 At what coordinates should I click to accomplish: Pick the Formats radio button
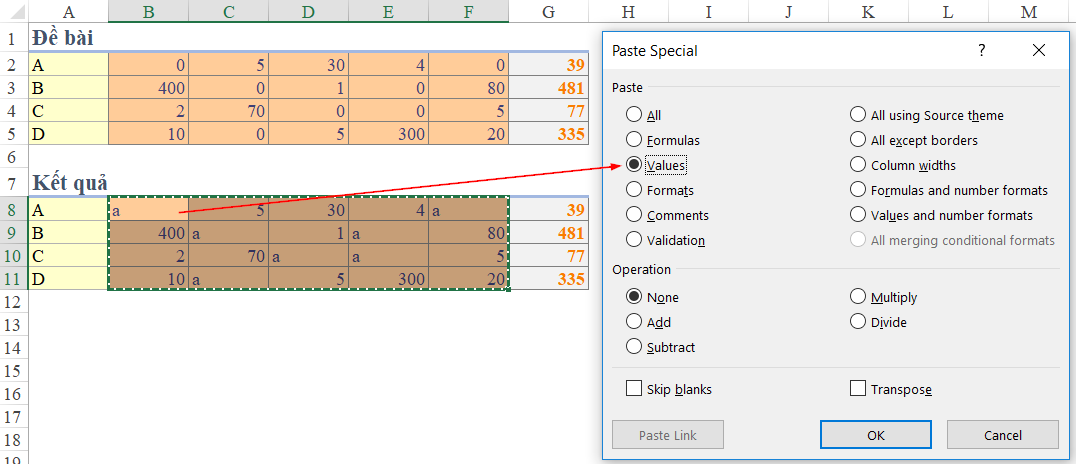pos(660,190)
